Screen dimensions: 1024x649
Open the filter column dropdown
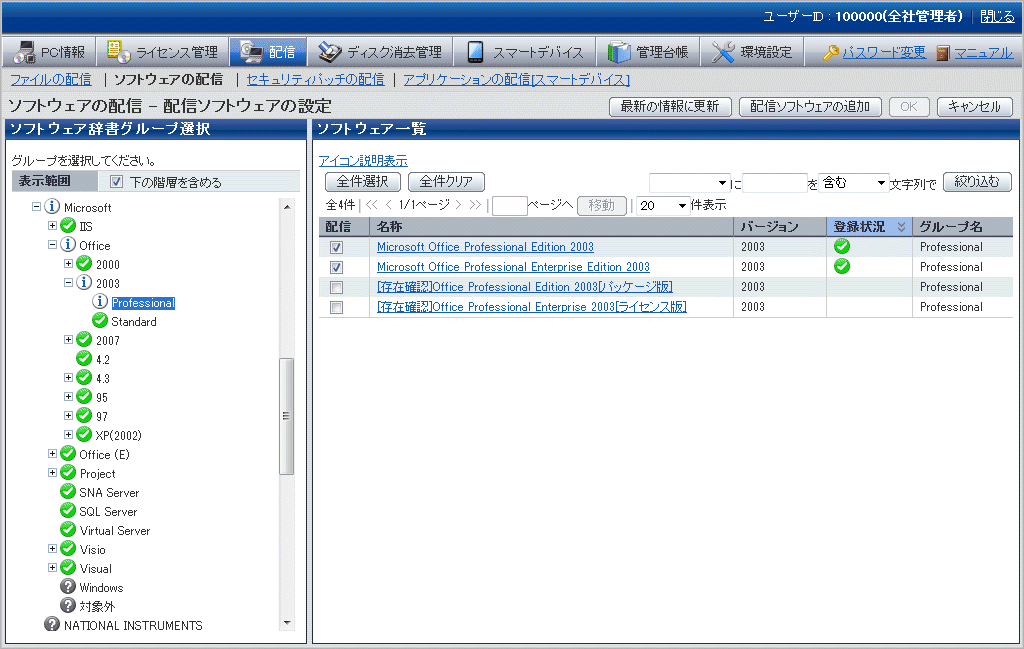pos(689,183)
